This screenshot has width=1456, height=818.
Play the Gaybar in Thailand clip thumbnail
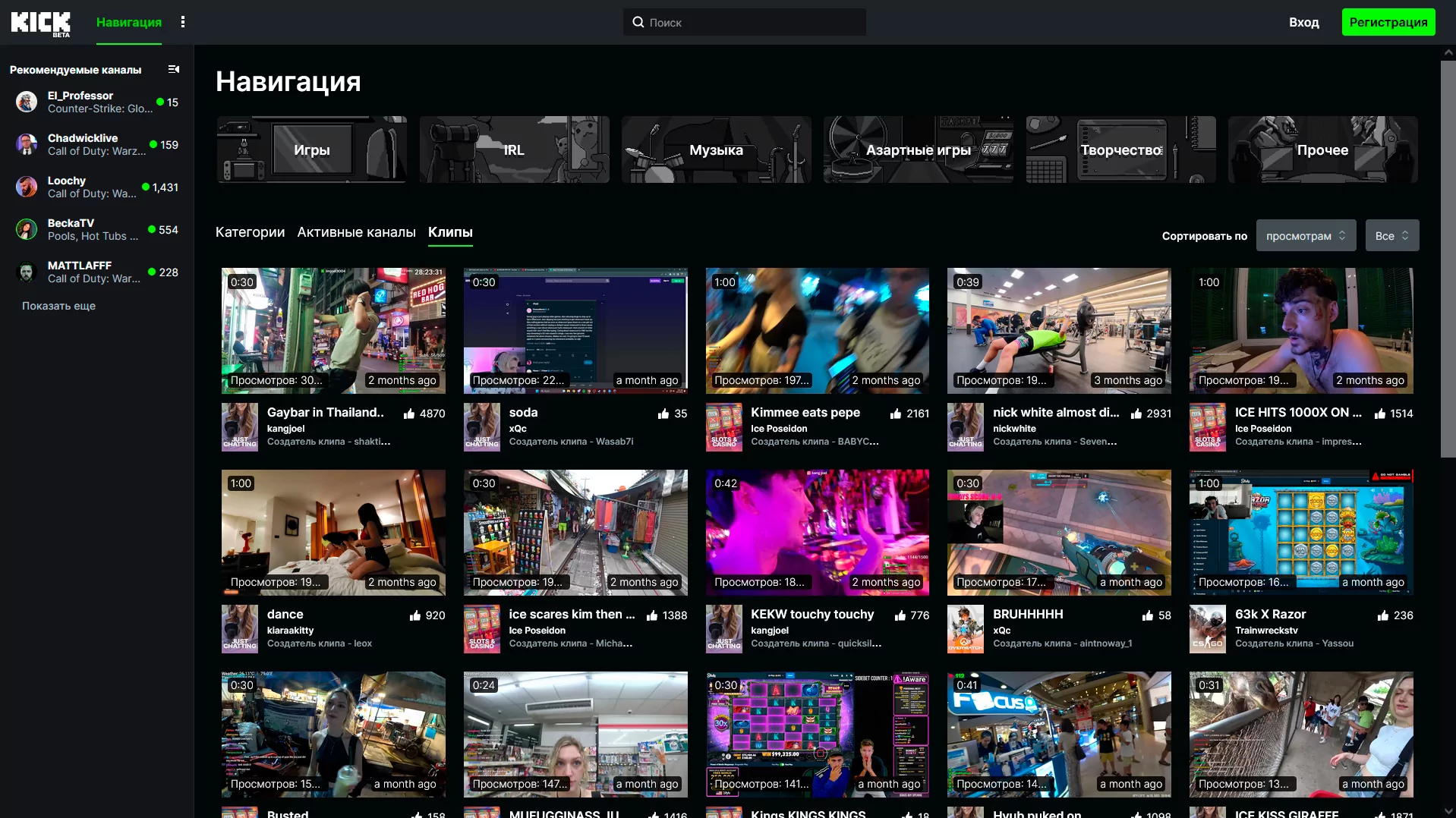(x=333, y=331)
